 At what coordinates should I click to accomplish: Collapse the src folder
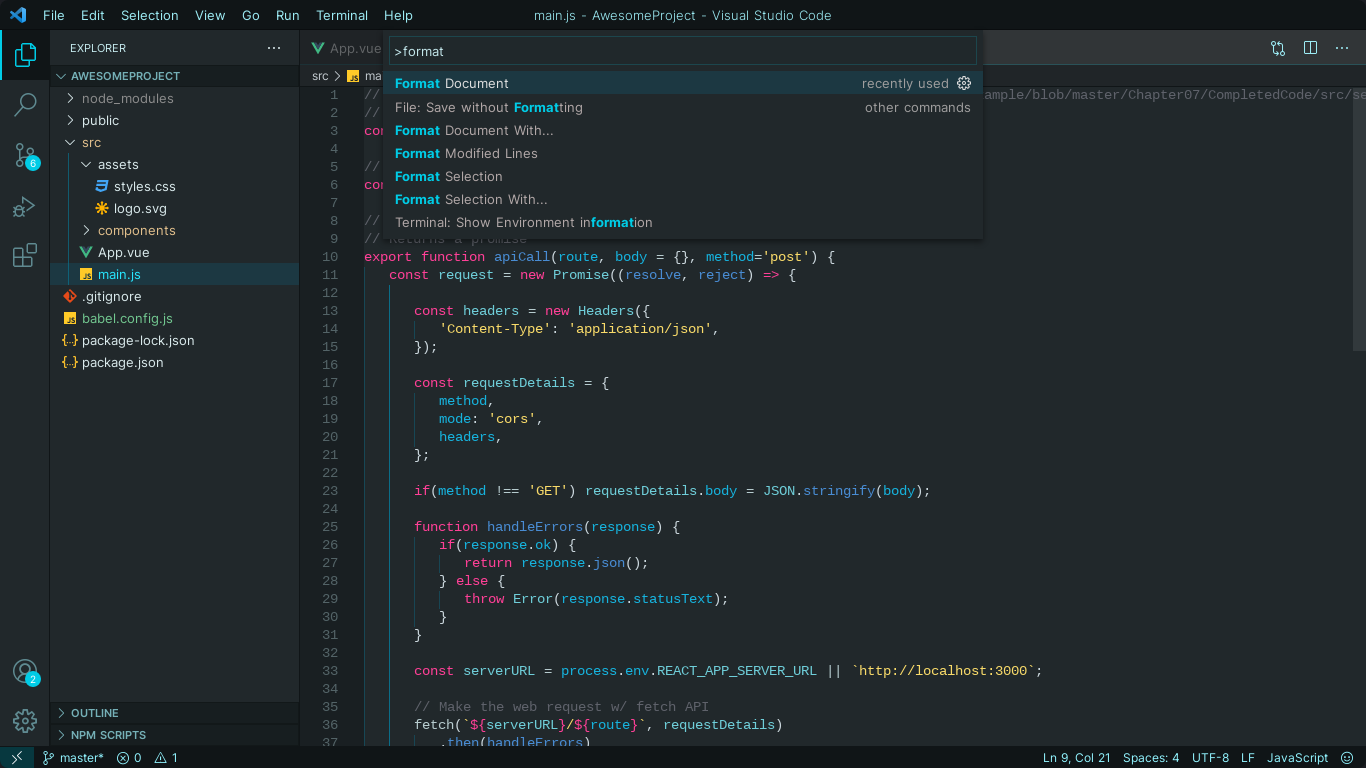click(x=174, y=142)
